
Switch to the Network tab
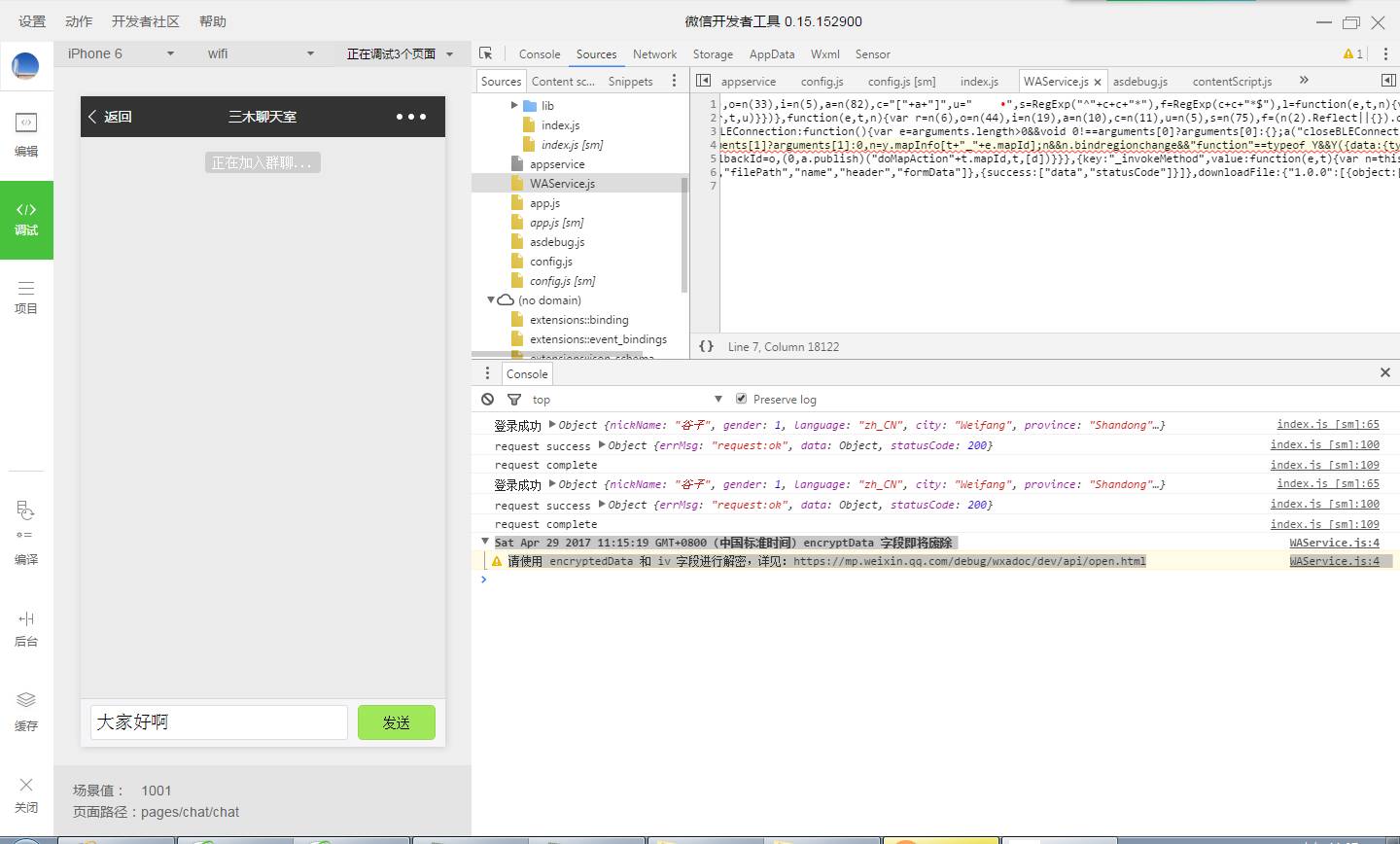(654, 54)
